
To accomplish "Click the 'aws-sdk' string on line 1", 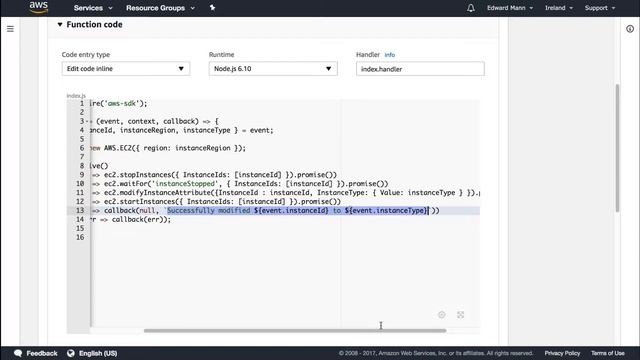I will pyautogui.click(x=122, y=104).
